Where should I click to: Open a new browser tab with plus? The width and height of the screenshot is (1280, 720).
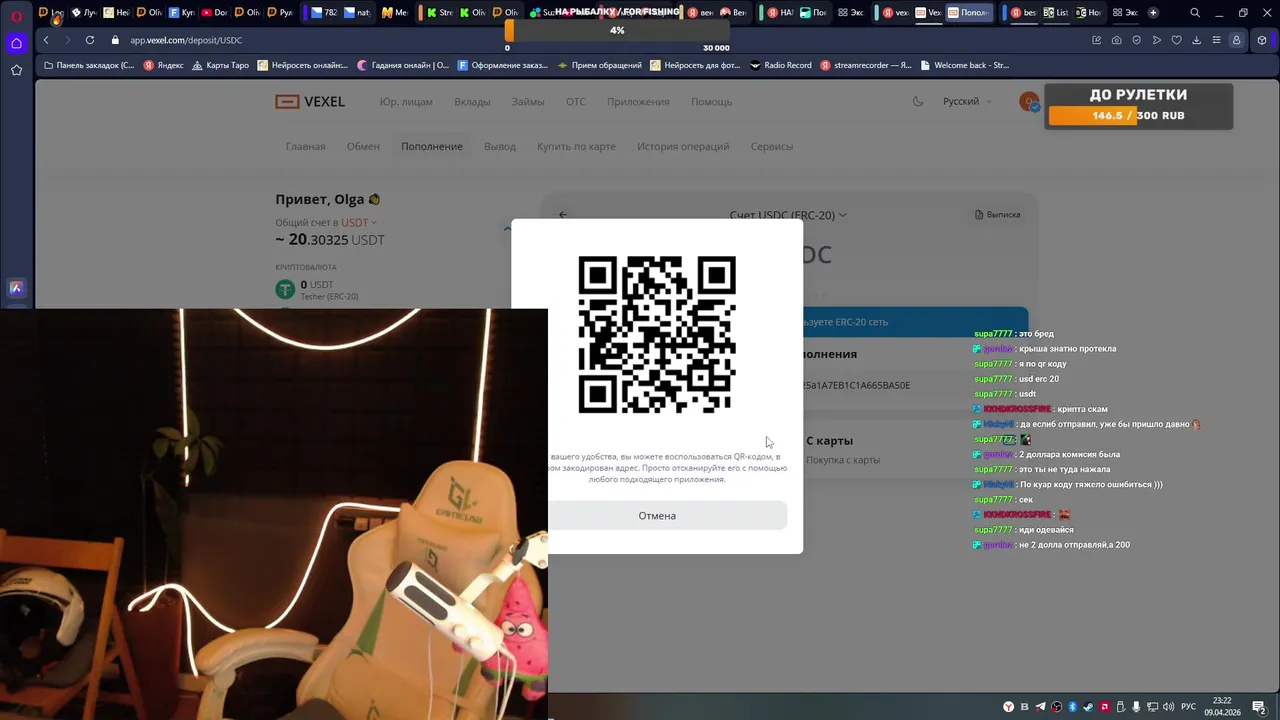pyautogui.click(x=1153, y=13)
